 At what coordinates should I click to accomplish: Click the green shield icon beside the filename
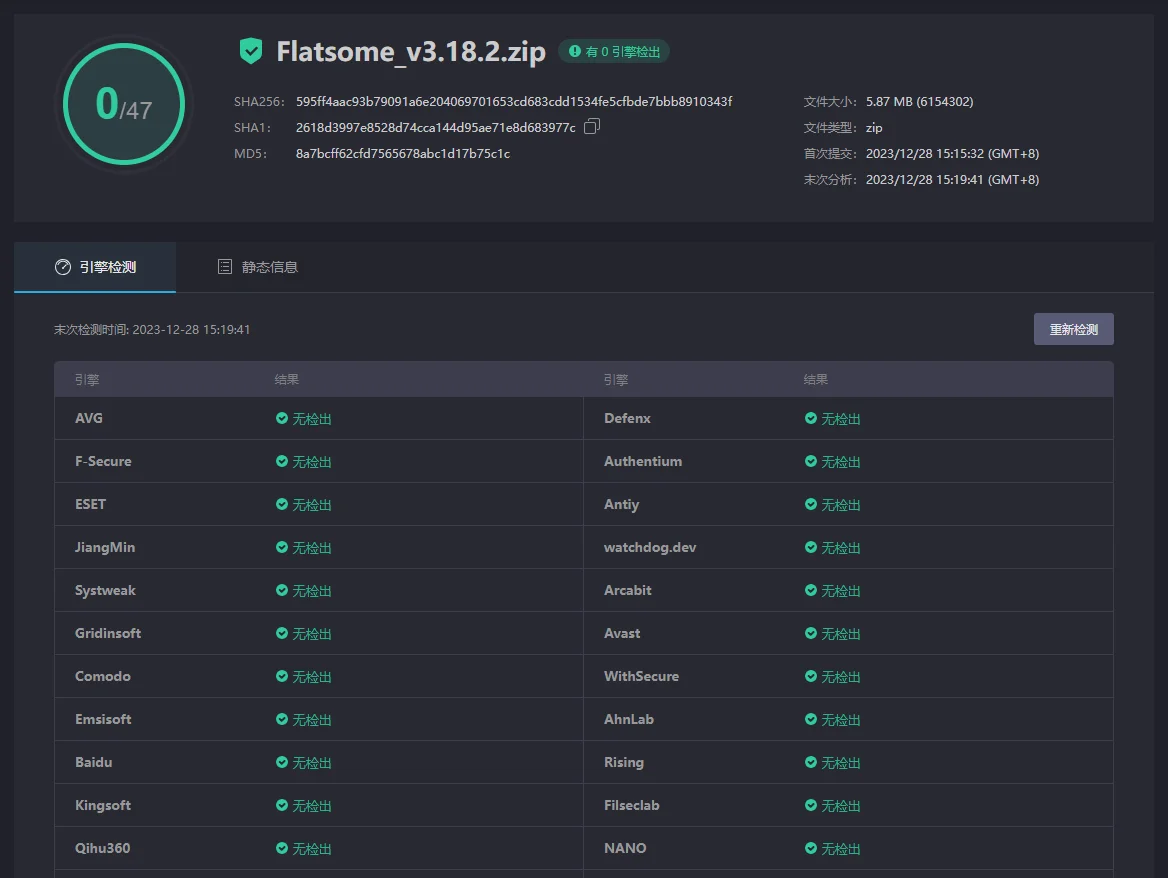(251, 51)
